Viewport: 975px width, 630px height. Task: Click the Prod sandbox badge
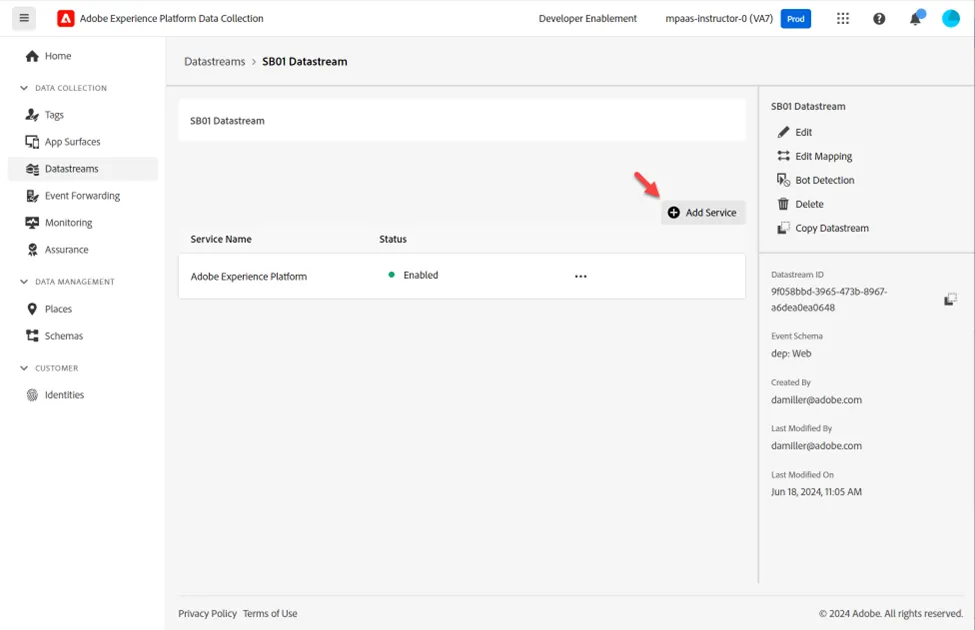796,19
